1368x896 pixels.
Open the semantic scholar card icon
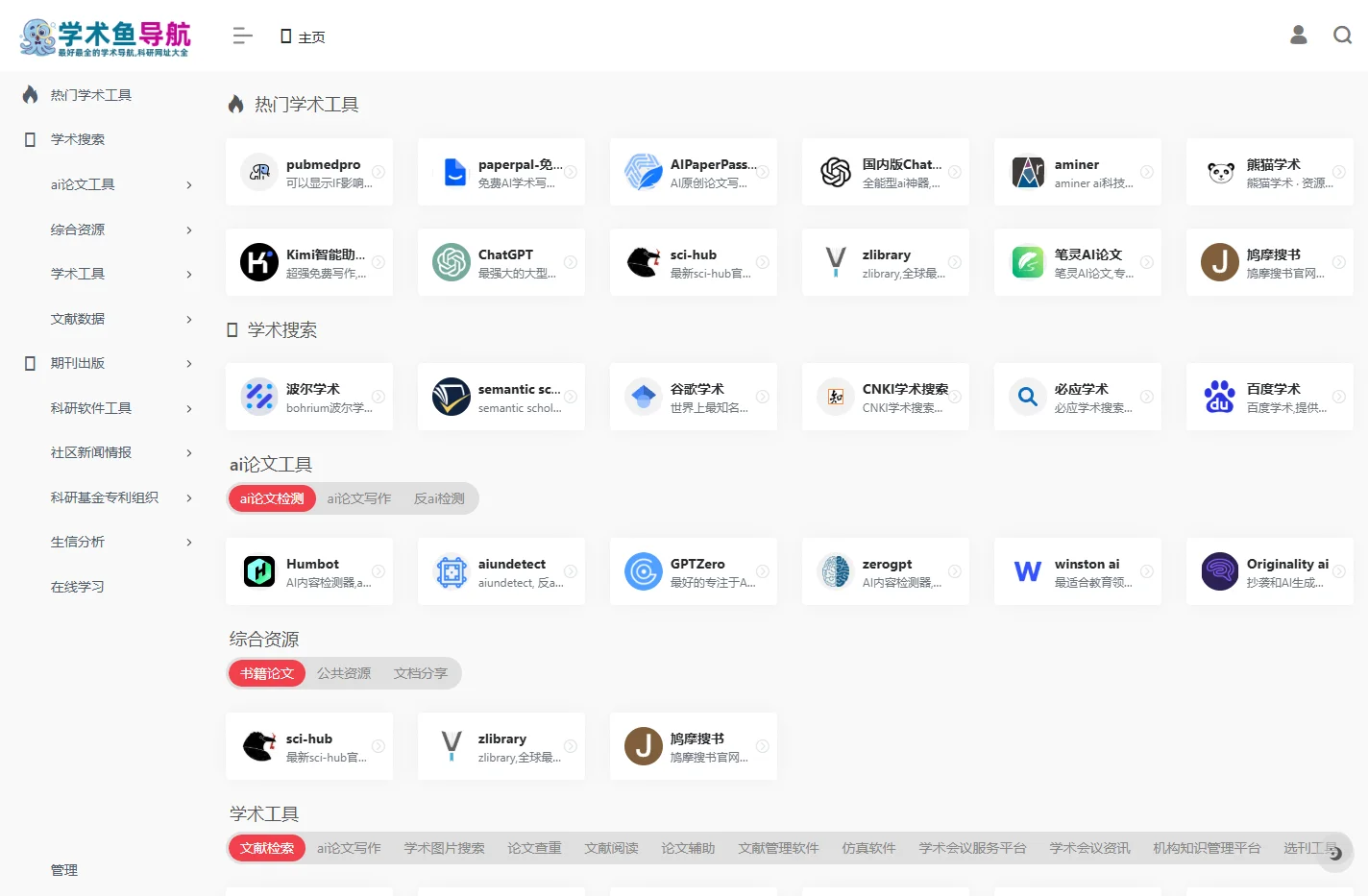pyautogui.click(x=452, y=397)
